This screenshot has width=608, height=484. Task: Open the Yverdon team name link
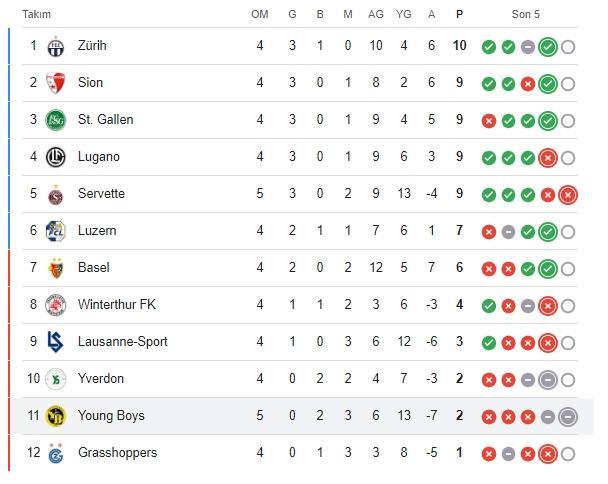click(101, 378)
